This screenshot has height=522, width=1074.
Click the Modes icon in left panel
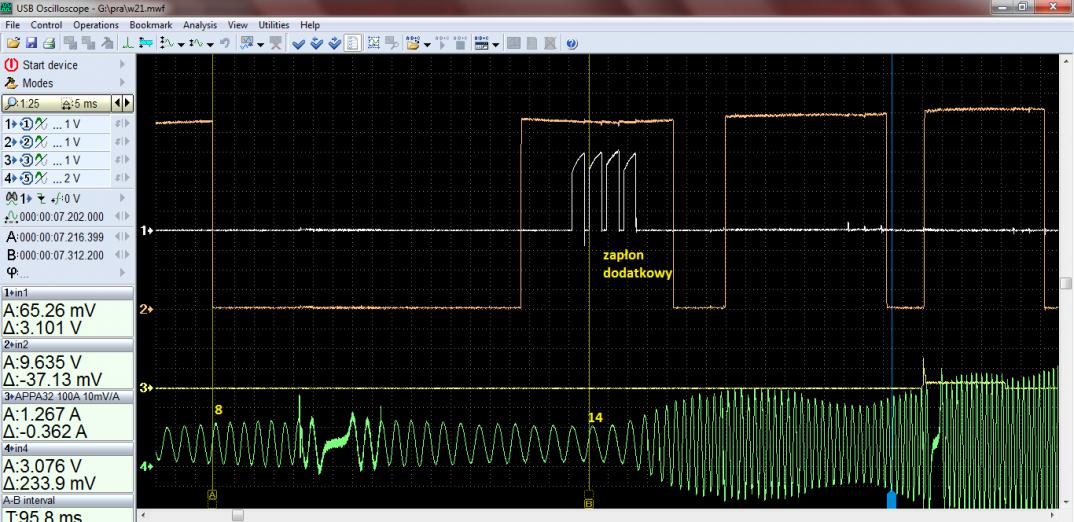click(12, 83)
